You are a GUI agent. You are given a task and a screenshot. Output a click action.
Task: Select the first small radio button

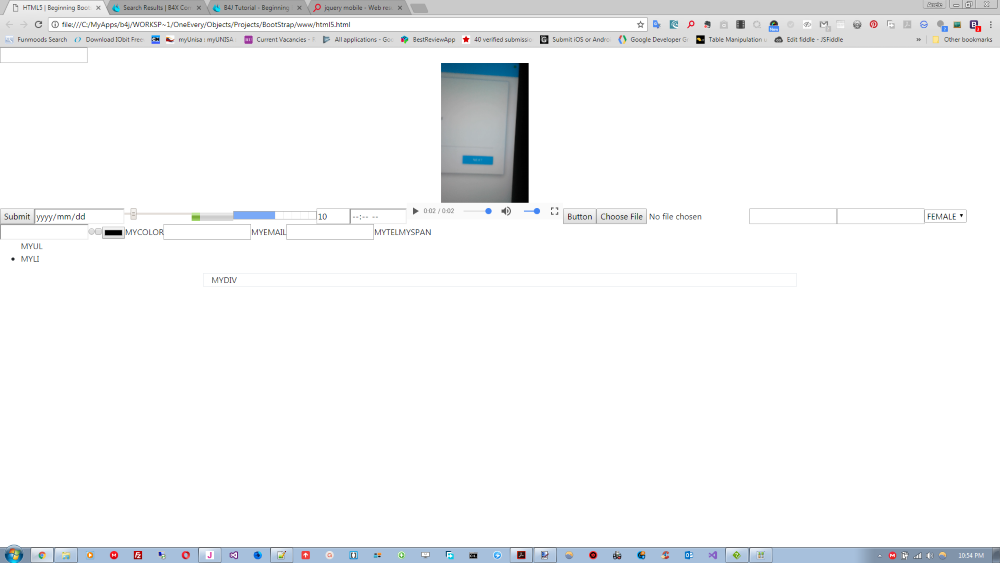pos(91,231)
